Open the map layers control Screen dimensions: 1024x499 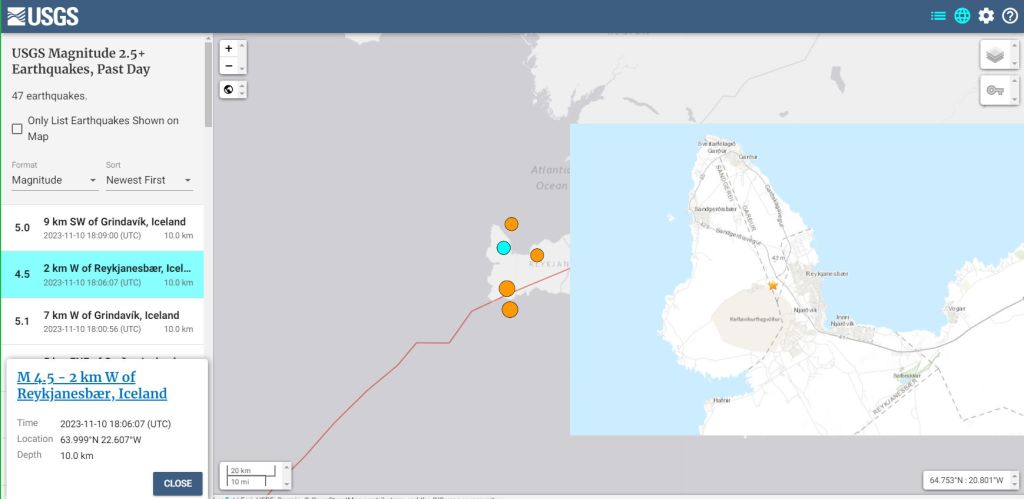point(994,55)
